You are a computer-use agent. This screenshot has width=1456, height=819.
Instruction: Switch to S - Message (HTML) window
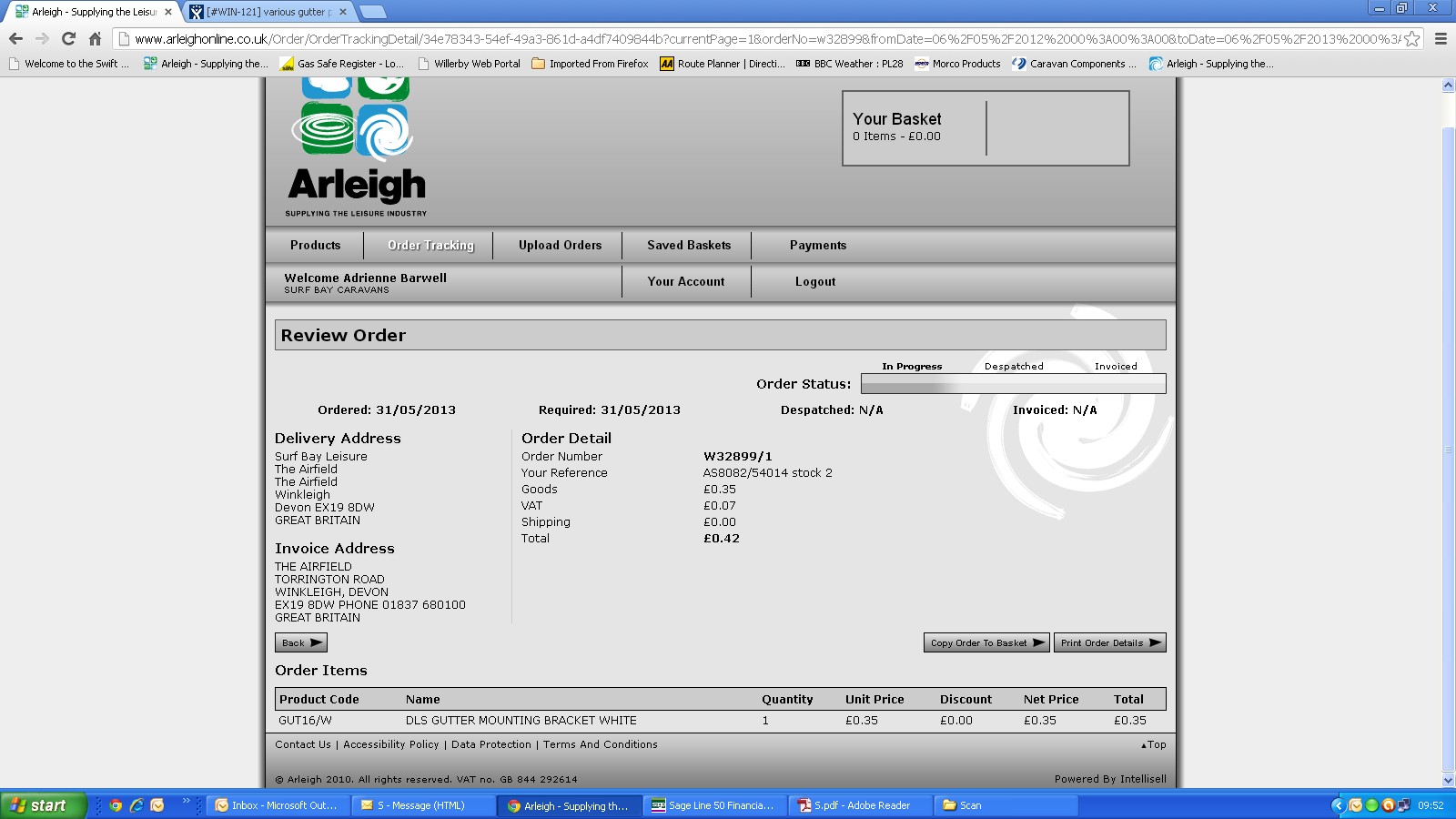(x=425, y=805)
